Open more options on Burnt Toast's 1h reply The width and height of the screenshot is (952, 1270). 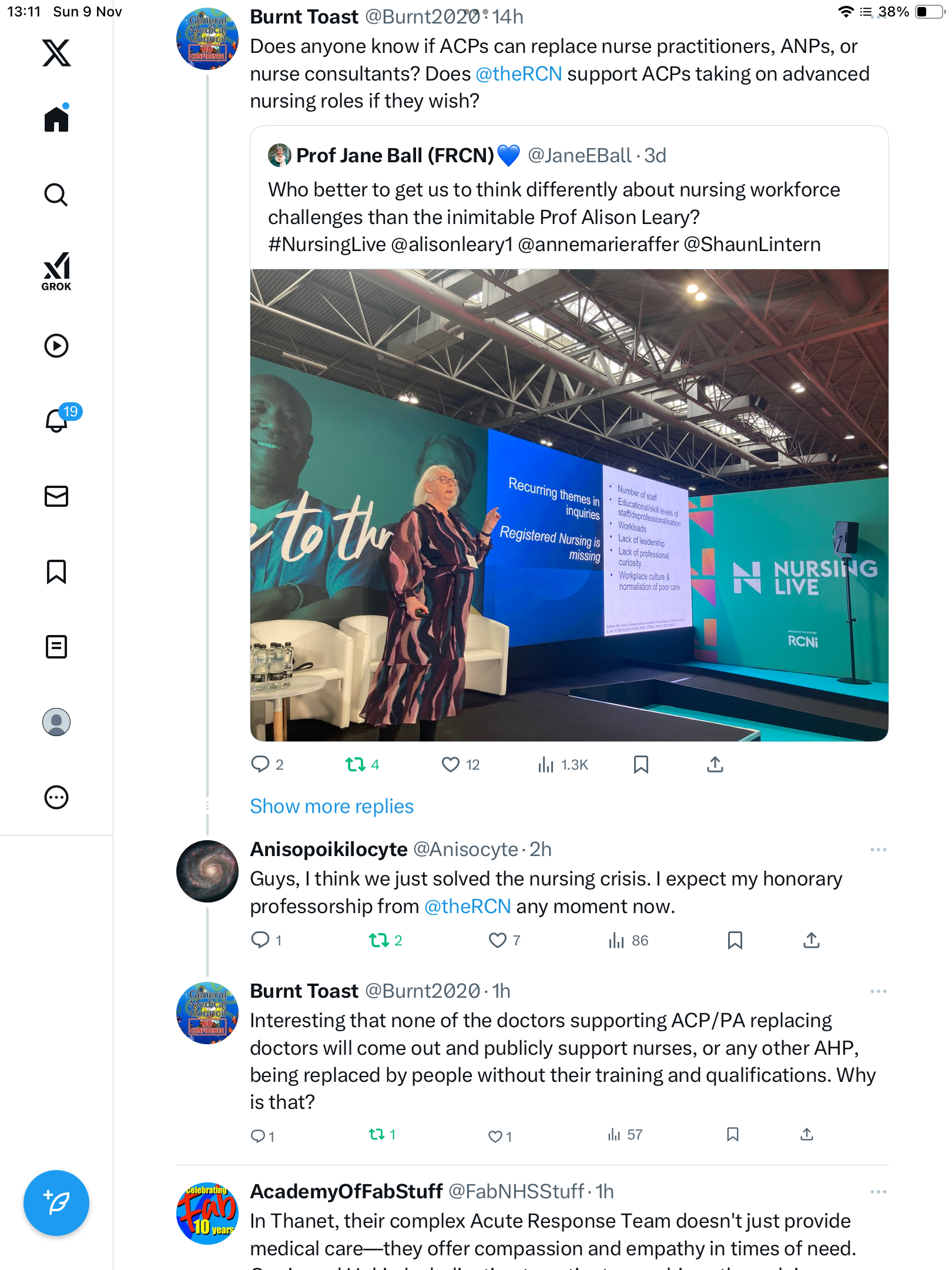[878, 991]
